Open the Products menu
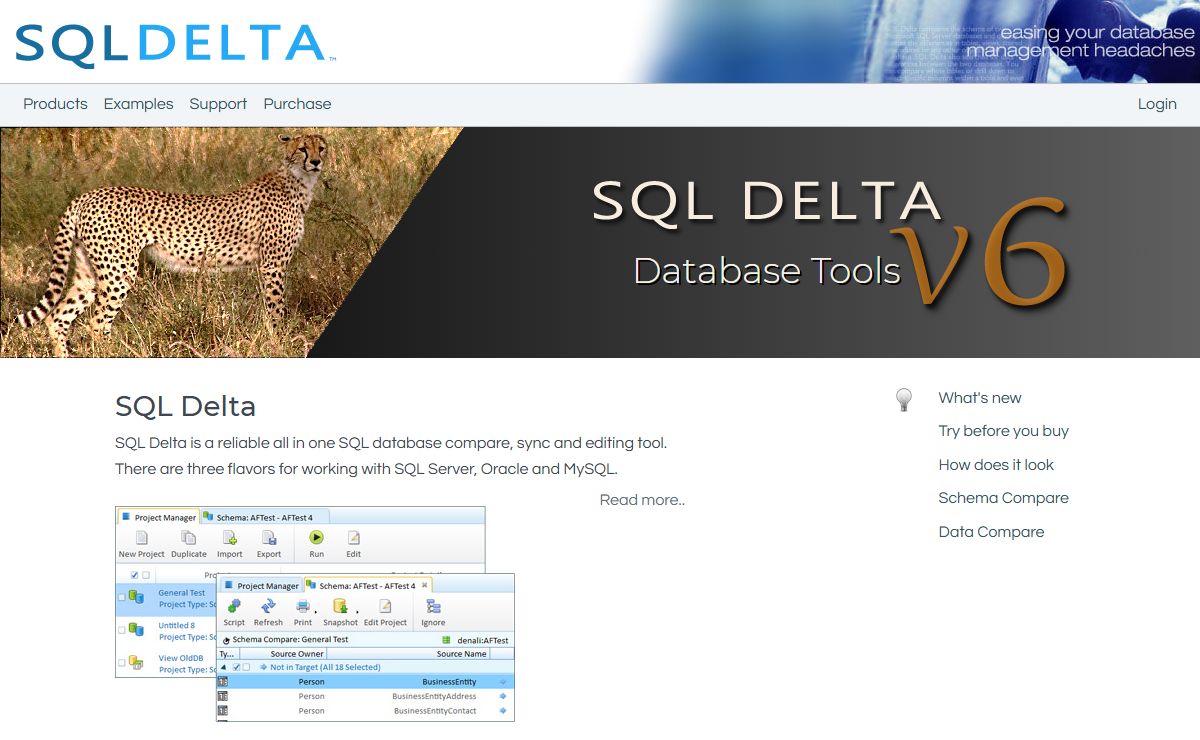1200x740 pixels. click(x=55, y=104)
